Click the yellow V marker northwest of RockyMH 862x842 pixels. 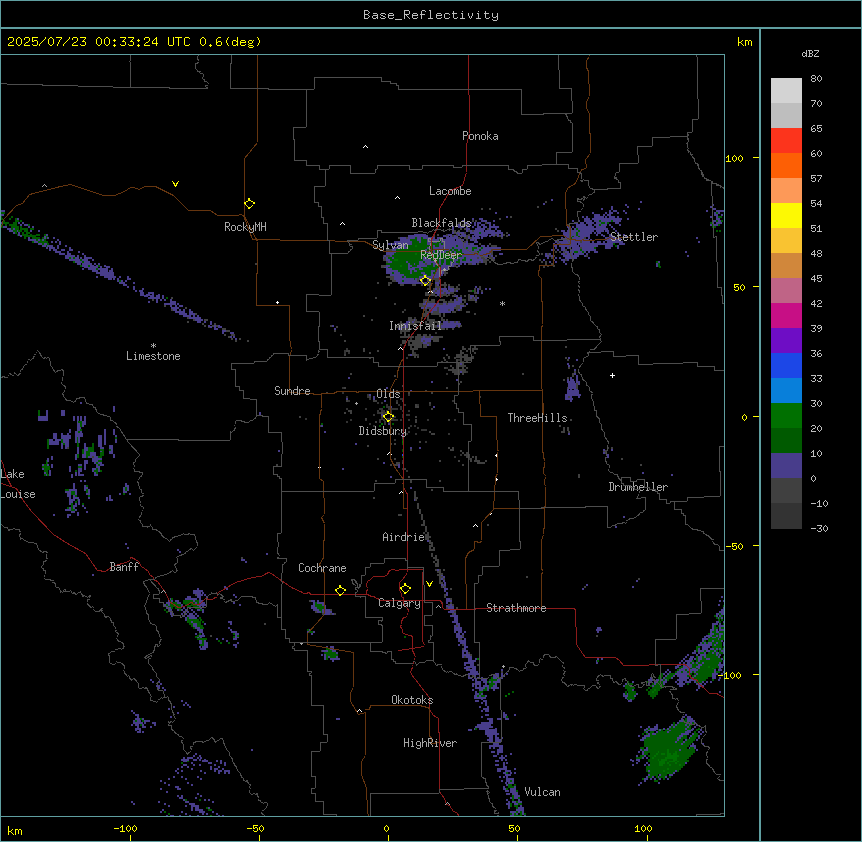[x=175, y=184]
